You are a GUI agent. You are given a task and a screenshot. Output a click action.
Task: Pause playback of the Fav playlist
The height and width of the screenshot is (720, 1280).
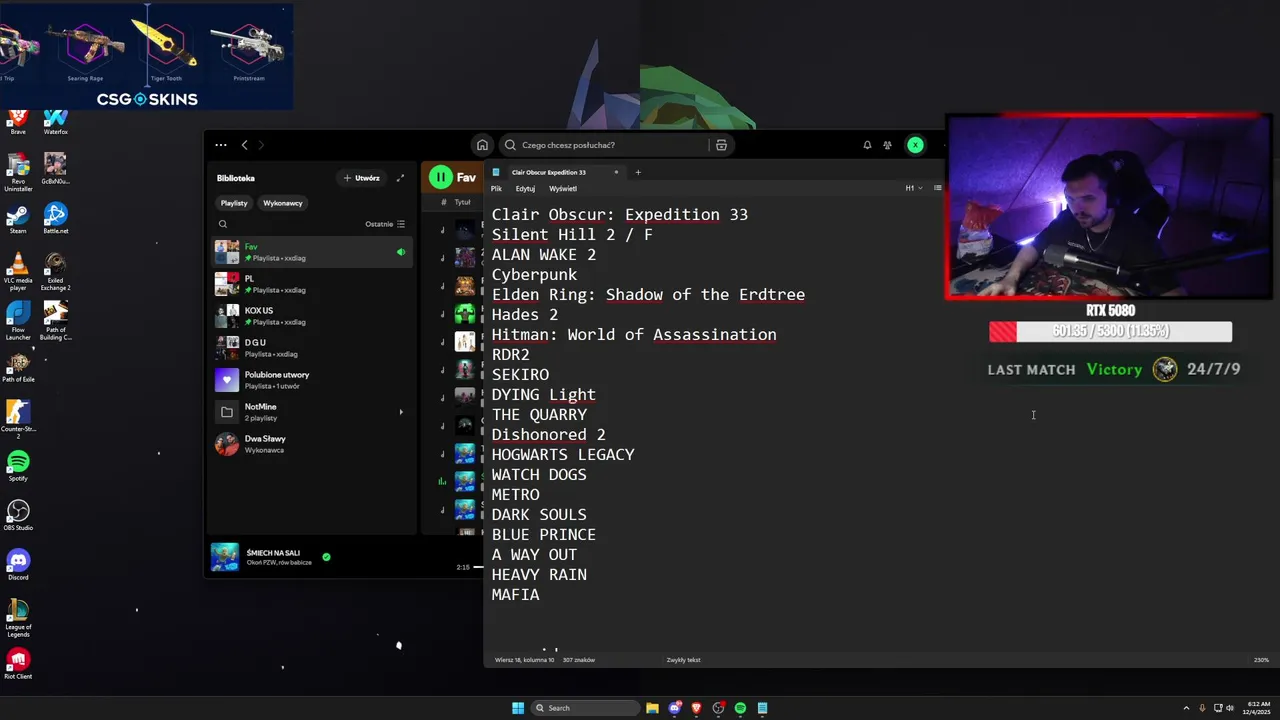click(x=440, y=177)
